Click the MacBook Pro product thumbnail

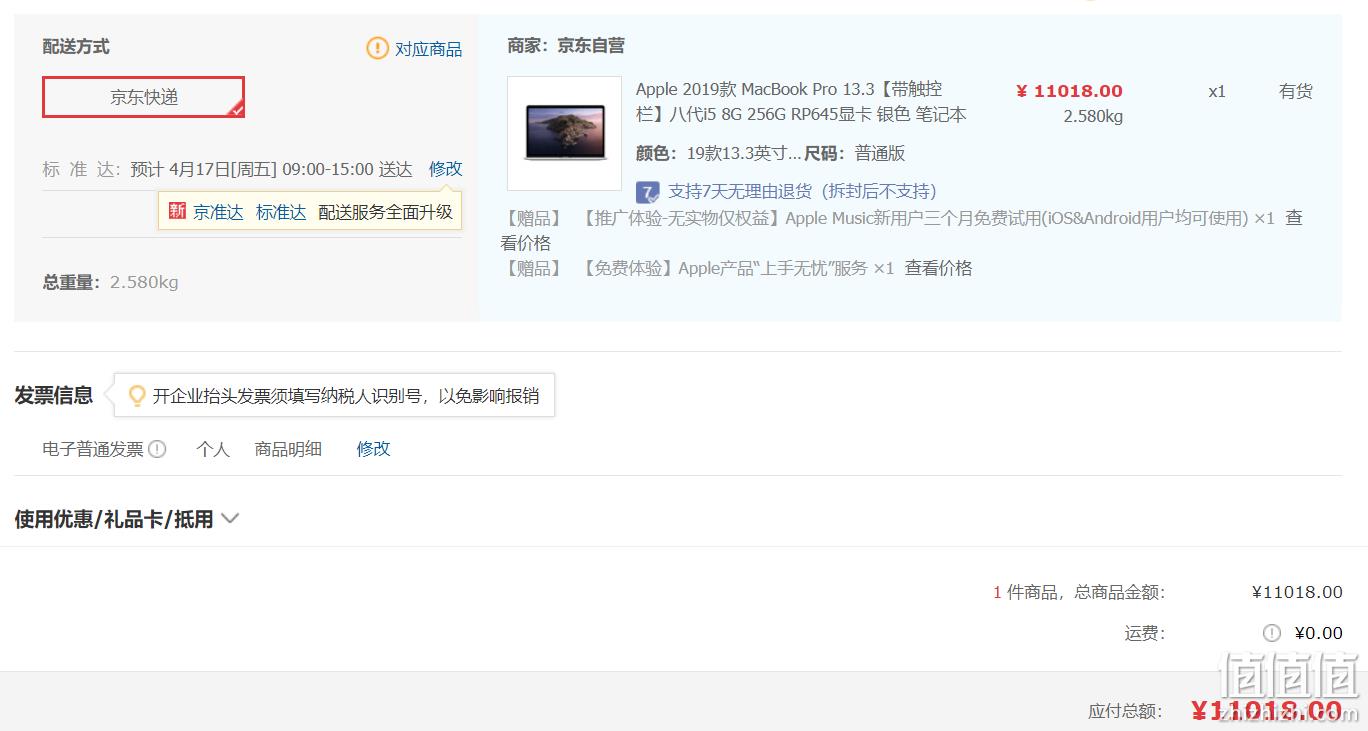click(x=564, y=133)
